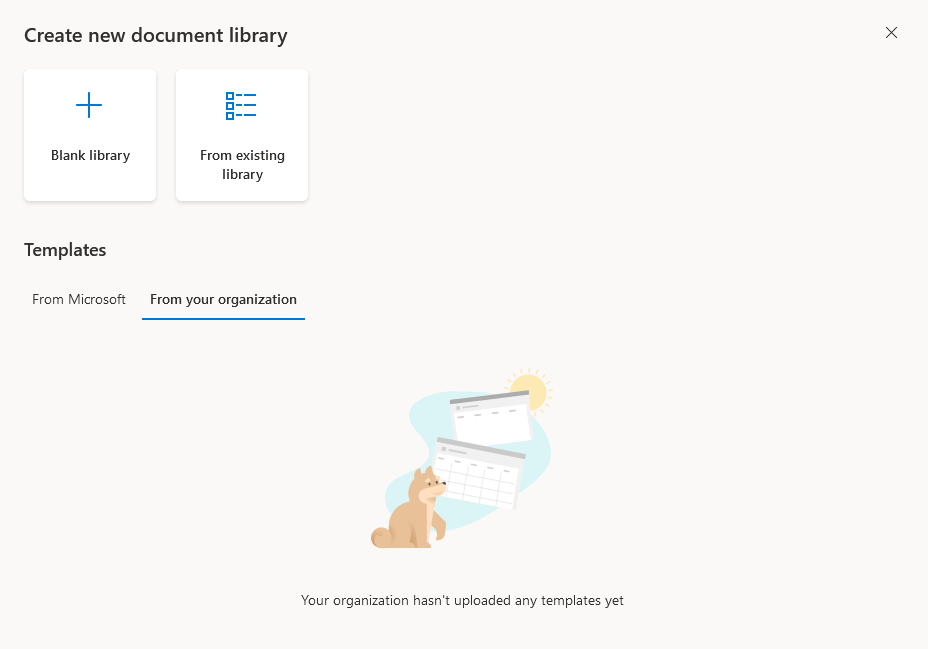928x649 pixels.
Task: Click the empty templates message text
Action: tap(462, 600)
